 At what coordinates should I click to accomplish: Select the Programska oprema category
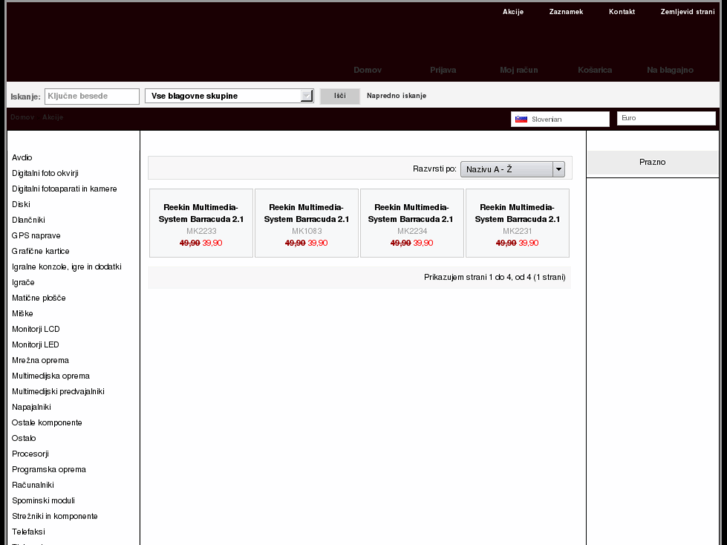click(x=49, y=469)
